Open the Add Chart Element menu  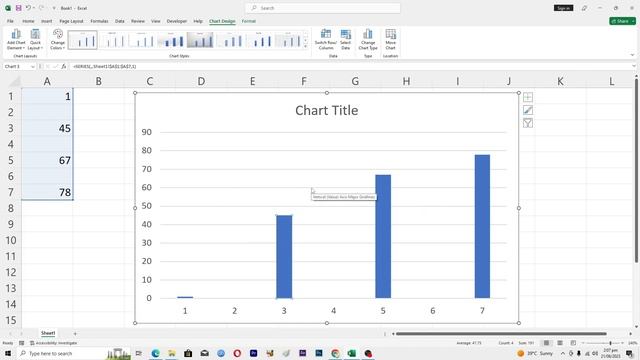click(x=16, y=40)
